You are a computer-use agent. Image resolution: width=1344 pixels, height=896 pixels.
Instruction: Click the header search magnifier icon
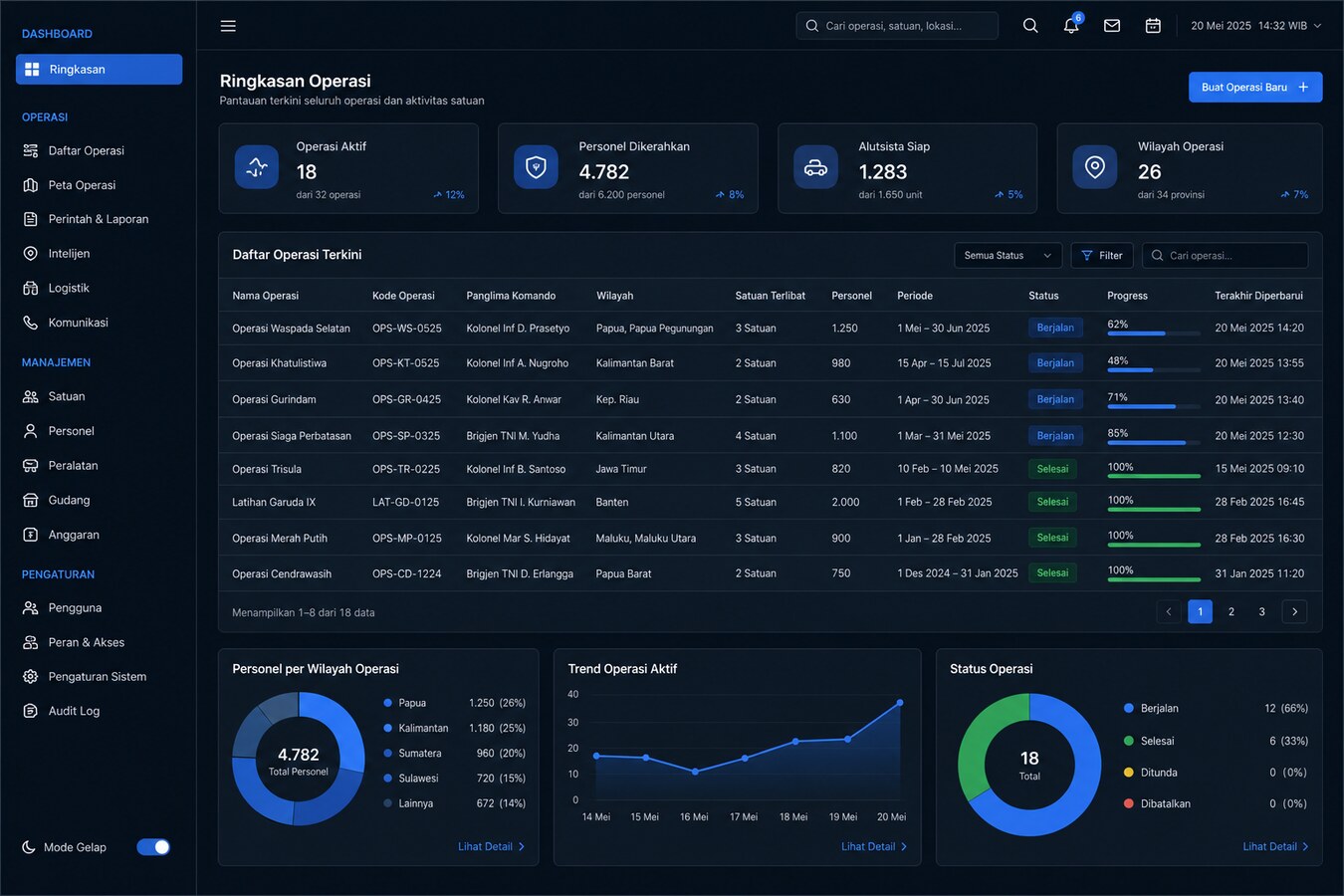[1030, 26]
